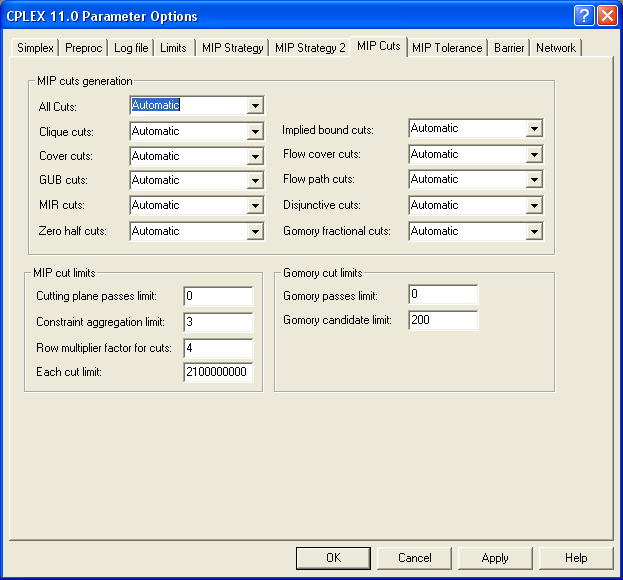
Task: Expand the Implied bound cuts dropdown
Action: [534, 129]
